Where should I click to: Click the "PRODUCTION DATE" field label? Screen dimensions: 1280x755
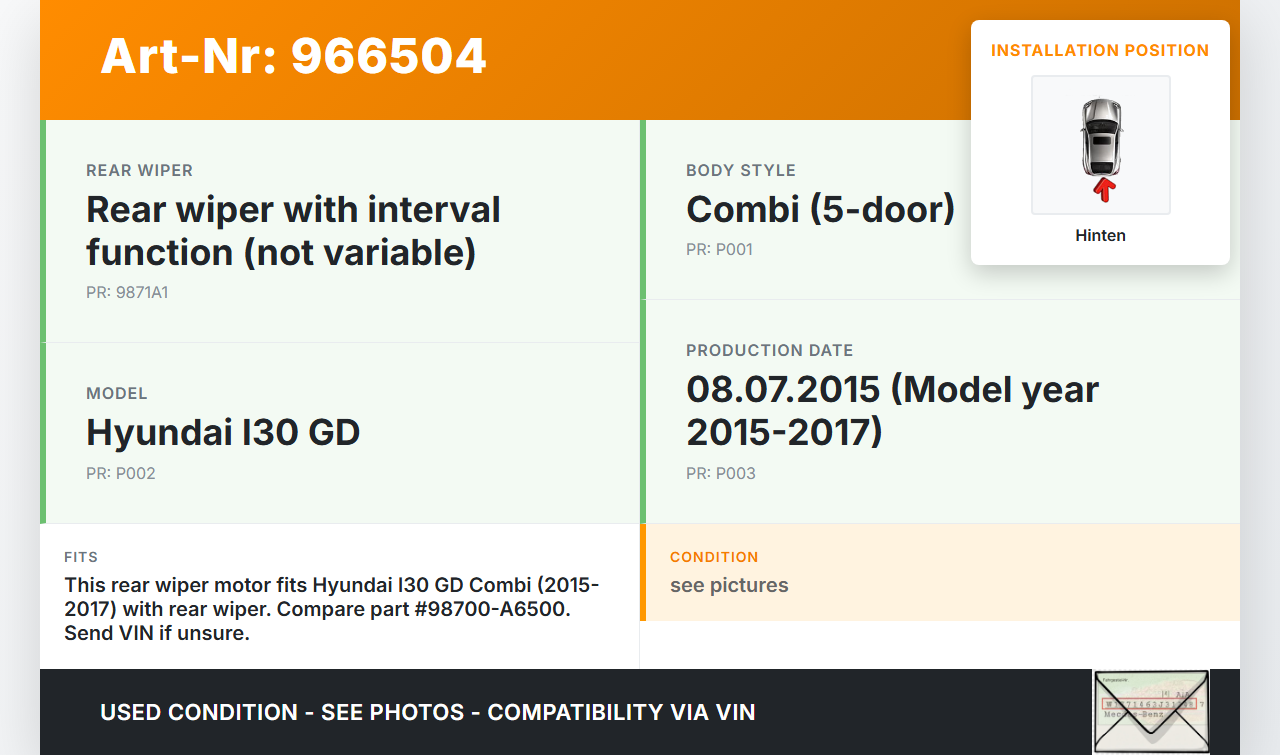click(x=770, y=351)
